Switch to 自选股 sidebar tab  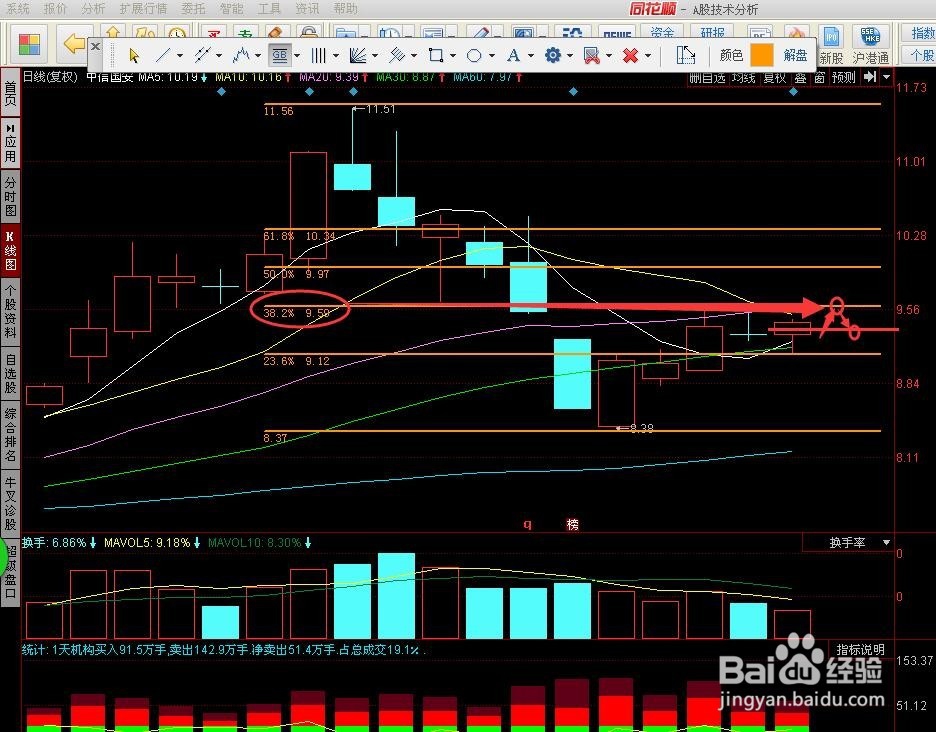pos(10,373)
